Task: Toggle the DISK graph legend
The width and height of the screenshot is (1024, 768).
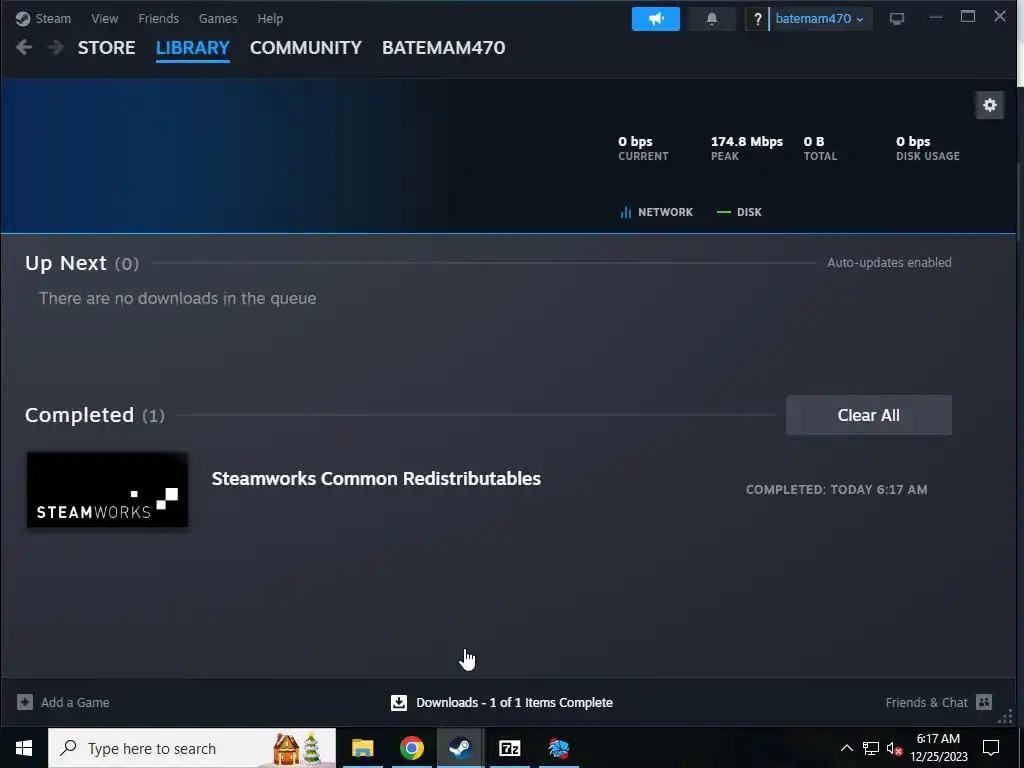Action: tap(739, 212)
